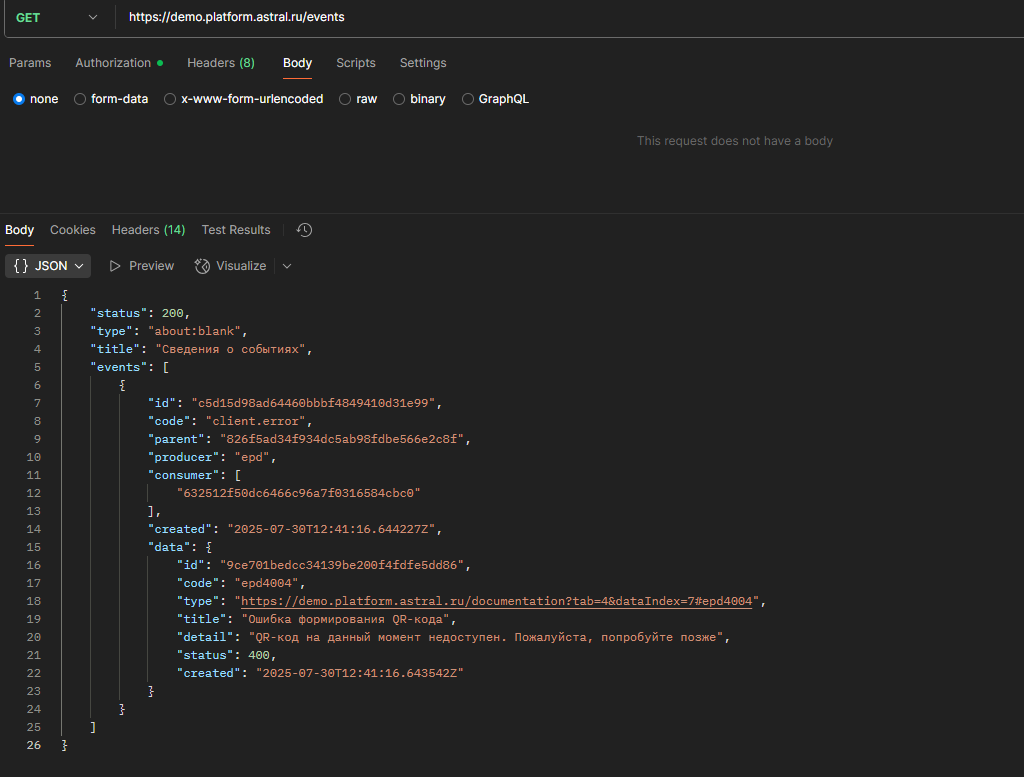Click the JSON braces icon
Image resolution: width=1024 pixels, height=777 pixels.
click(x=21, y=266)
